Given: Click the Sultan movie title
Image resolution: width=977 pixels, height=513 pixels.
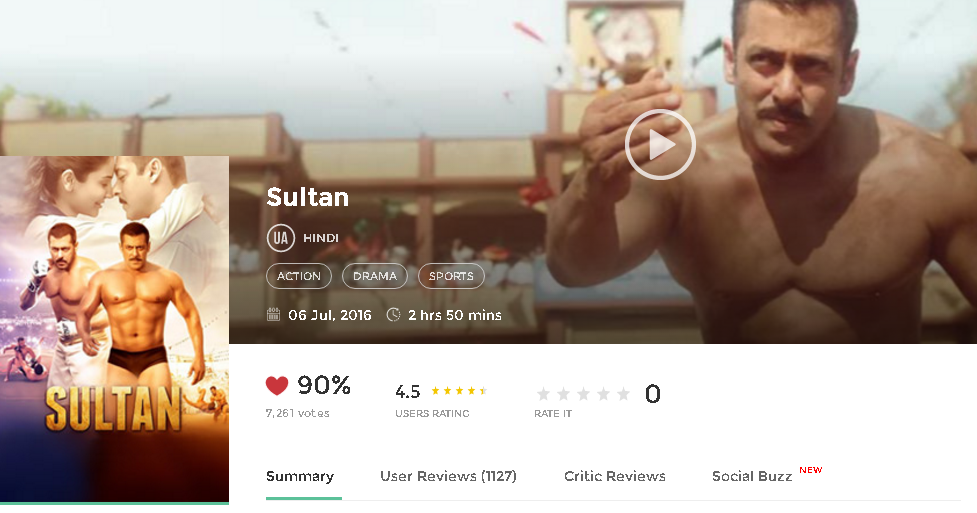Looking at the screenshot, I should 307,197.
